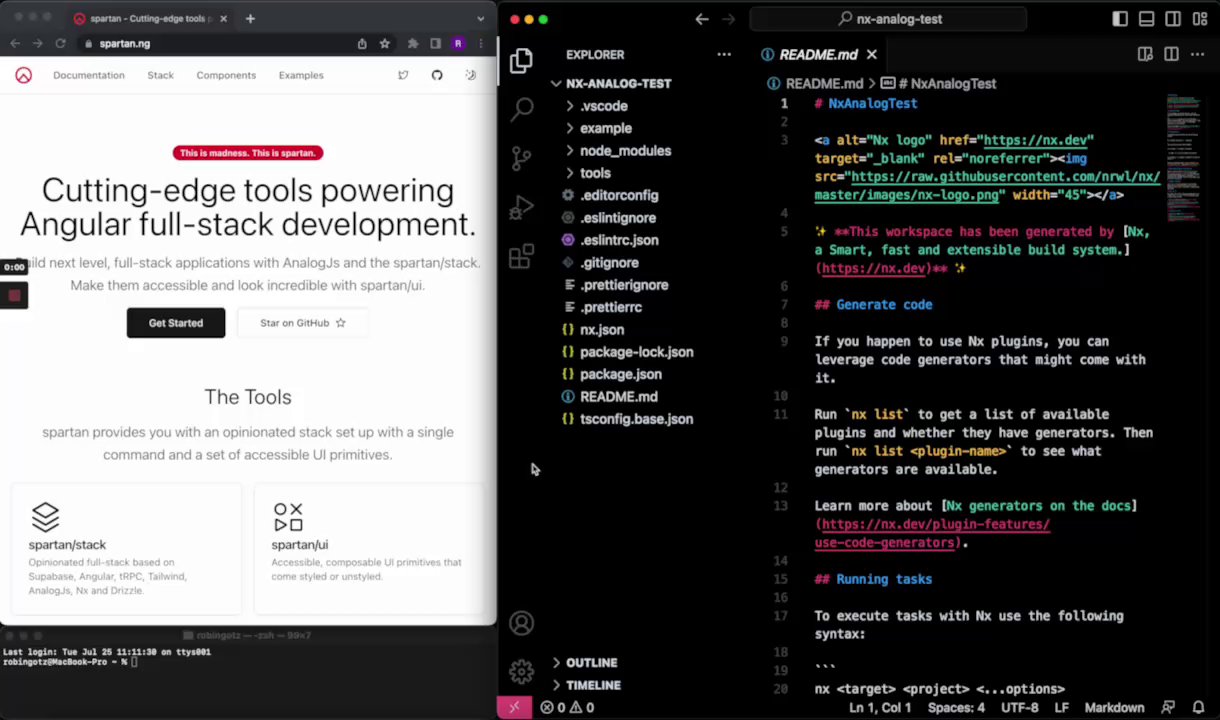Open the VS Code Explorer activity icon

pos(521,61)
